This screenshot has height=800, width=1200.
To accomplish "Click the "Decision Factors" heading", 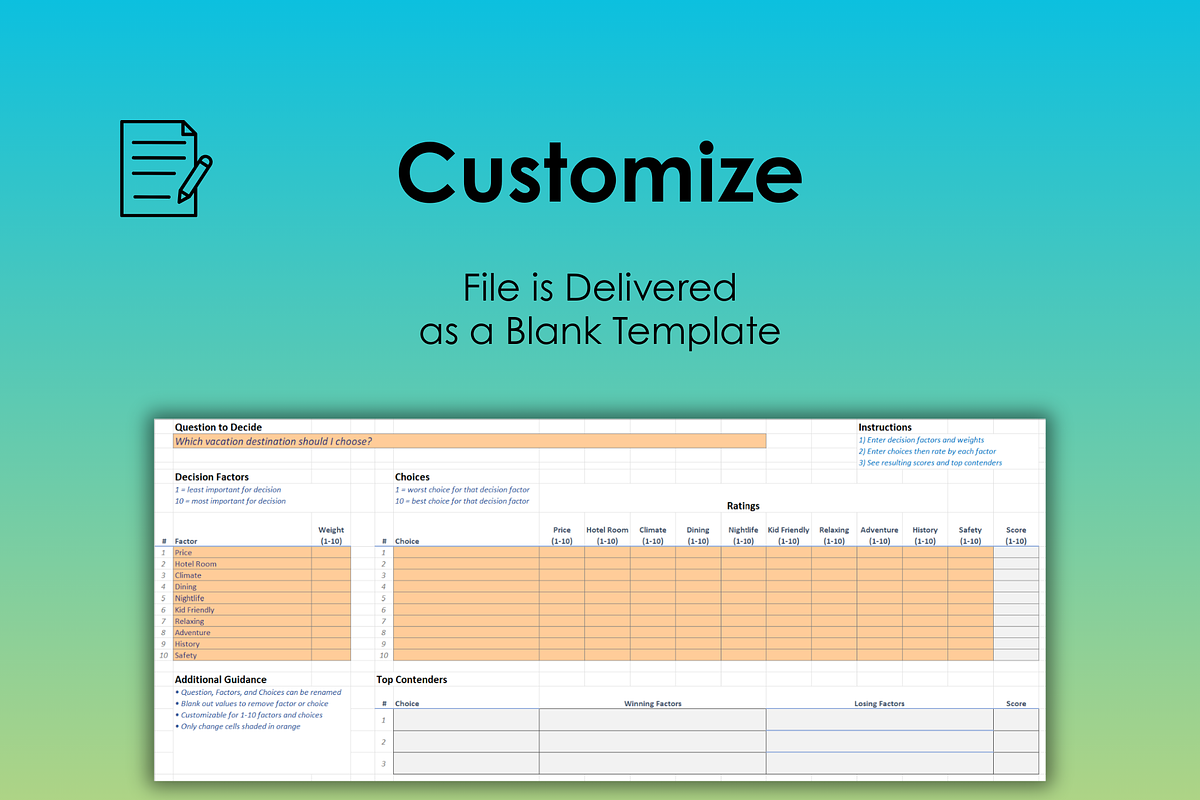I will (x=211, y=477).
